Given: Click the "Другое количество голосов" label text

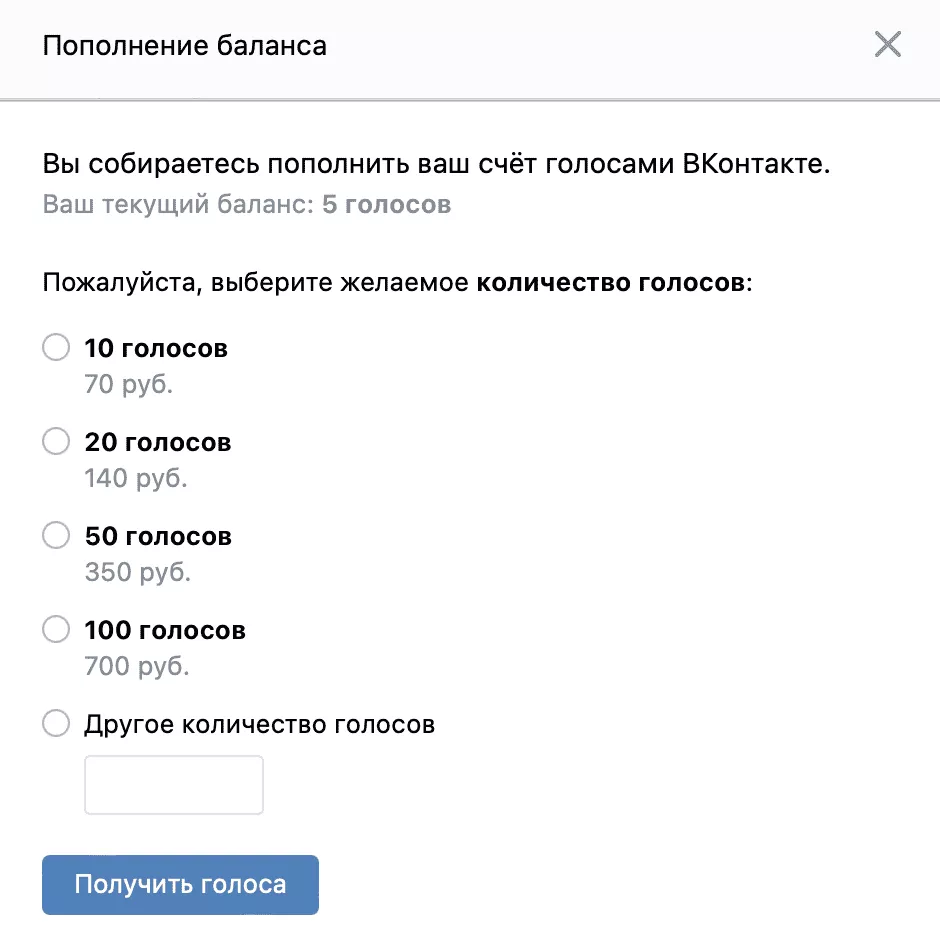Looking at the screenshot, I should [260, 724].
